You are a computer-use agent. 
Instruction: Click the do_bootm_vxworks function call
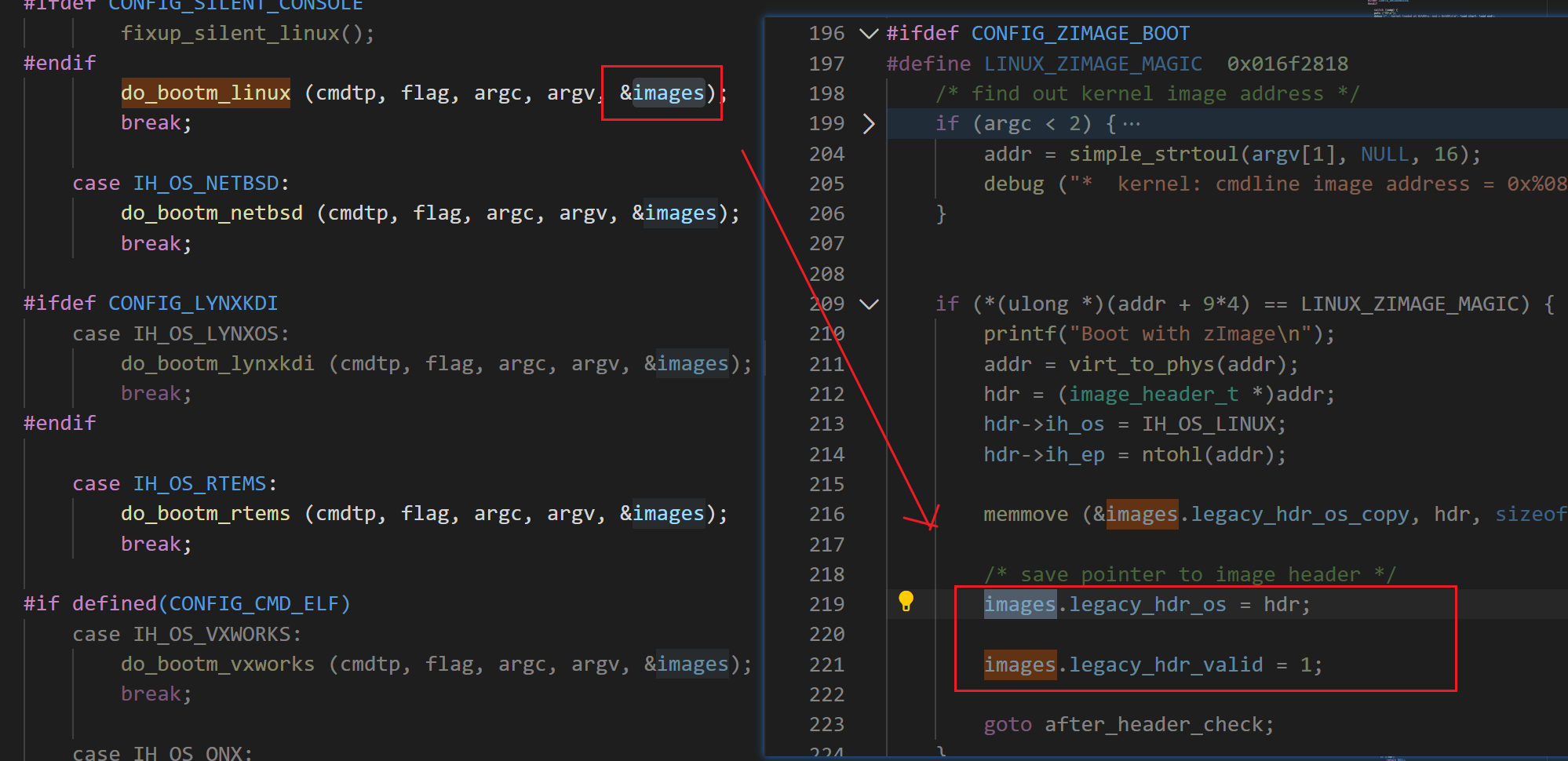point(217,664)
